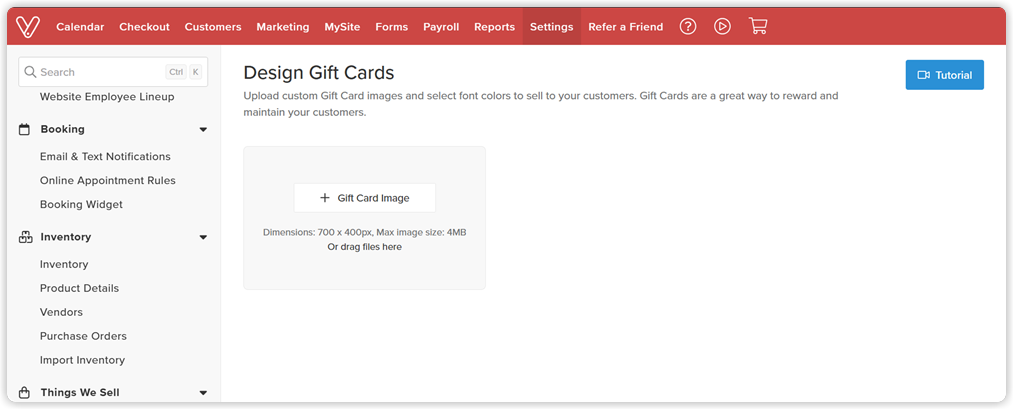
Task: Open the Settings menu
Action: tap(552, 27)
